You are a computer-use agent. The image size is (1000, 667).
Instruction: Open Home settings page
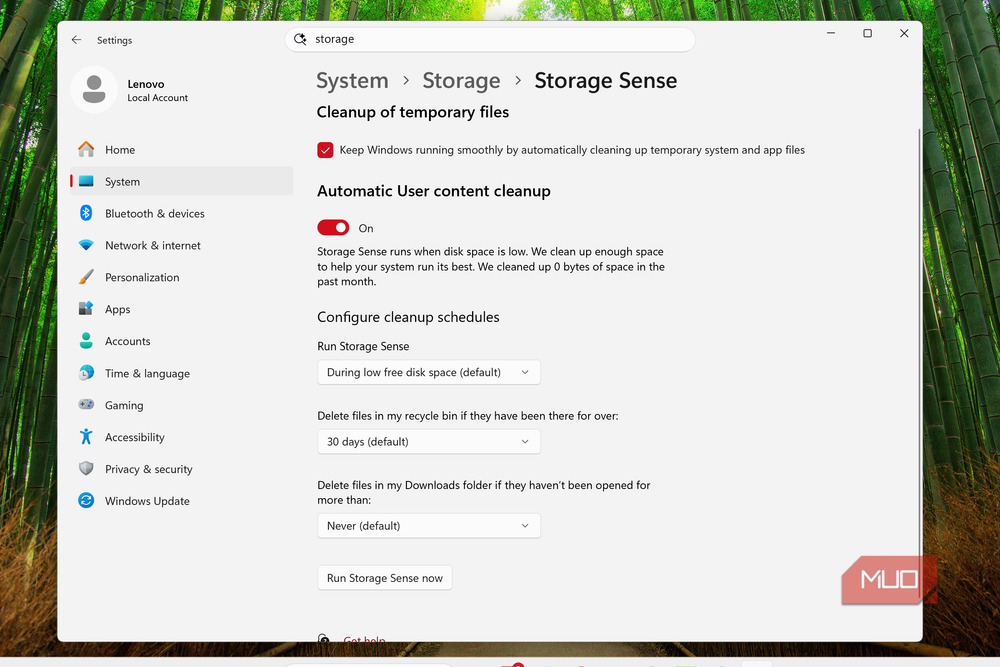(182, 149)
